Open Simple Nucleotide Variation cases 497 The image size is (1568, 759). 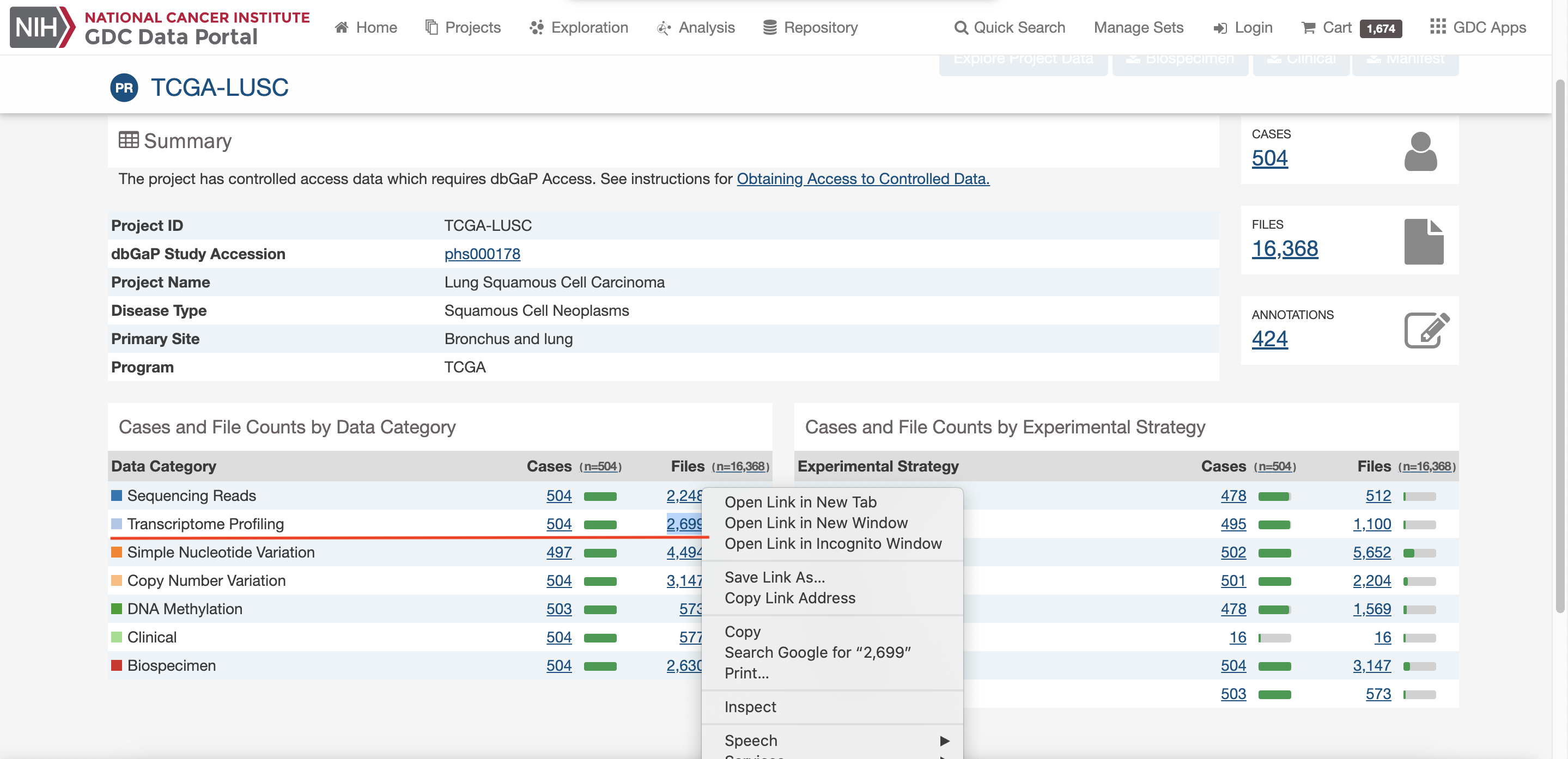pyautogui.click(x=559, y=552)
